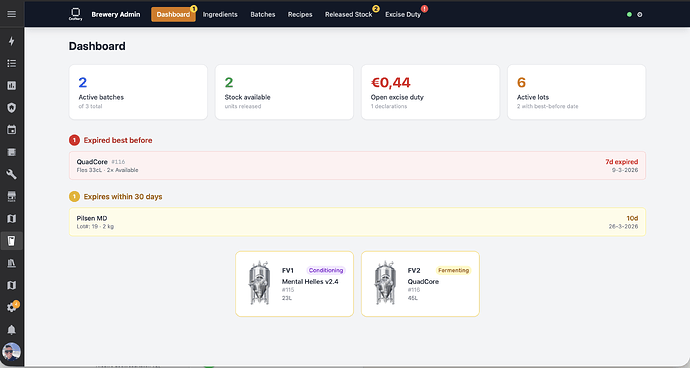
Task: Click the 'QuadCore' name on the FV2 card
Action: pyautogui.click(x=423, y=281)
